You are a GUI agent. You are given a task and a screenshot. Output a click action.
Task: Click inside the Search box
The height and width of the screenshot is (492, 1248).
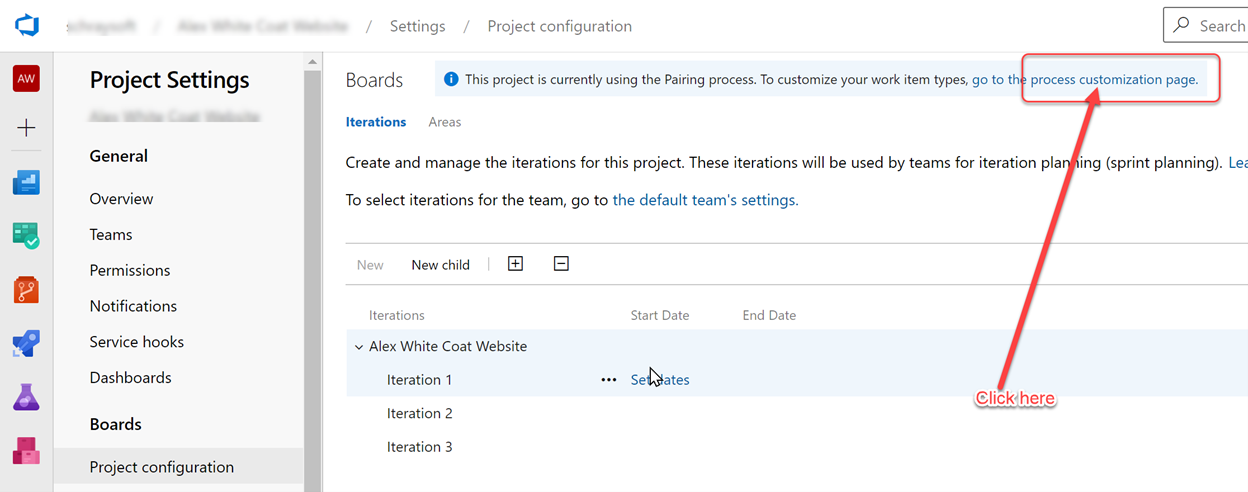[x=1206, y=25]
